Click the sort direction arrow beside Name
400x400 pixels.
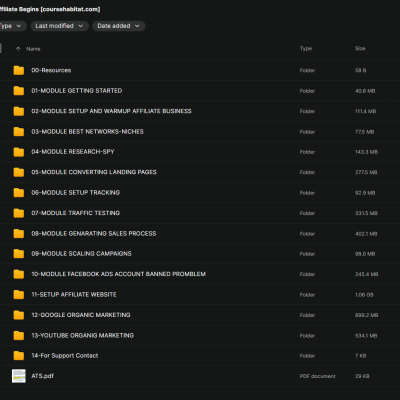tap(18, 49)
